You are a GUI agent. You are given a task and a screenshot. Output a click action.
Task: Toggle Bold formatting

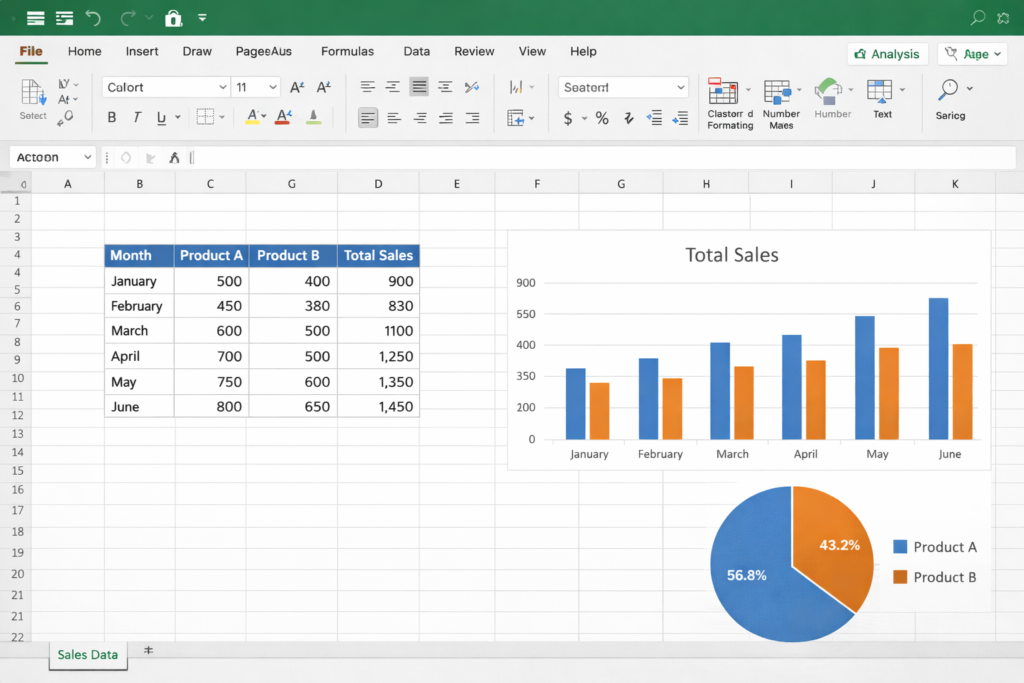[x=112, y=118]
